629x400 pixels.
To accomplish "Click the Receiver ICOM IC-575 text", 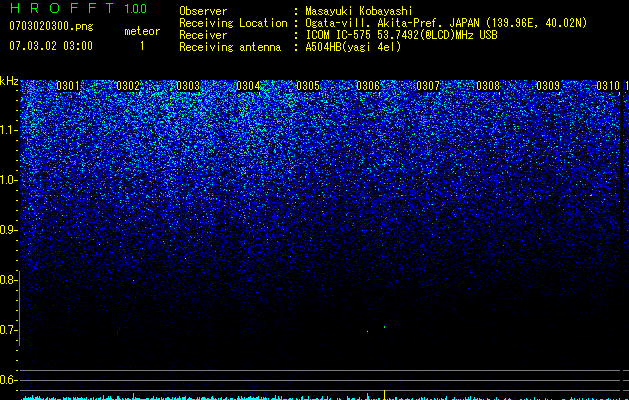I will tap(401, 35).
